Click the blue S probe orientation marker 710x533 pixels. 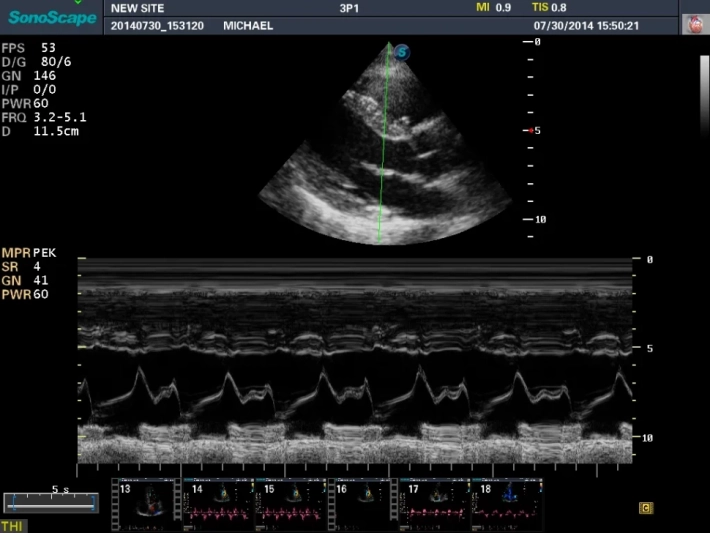[402, 52]
